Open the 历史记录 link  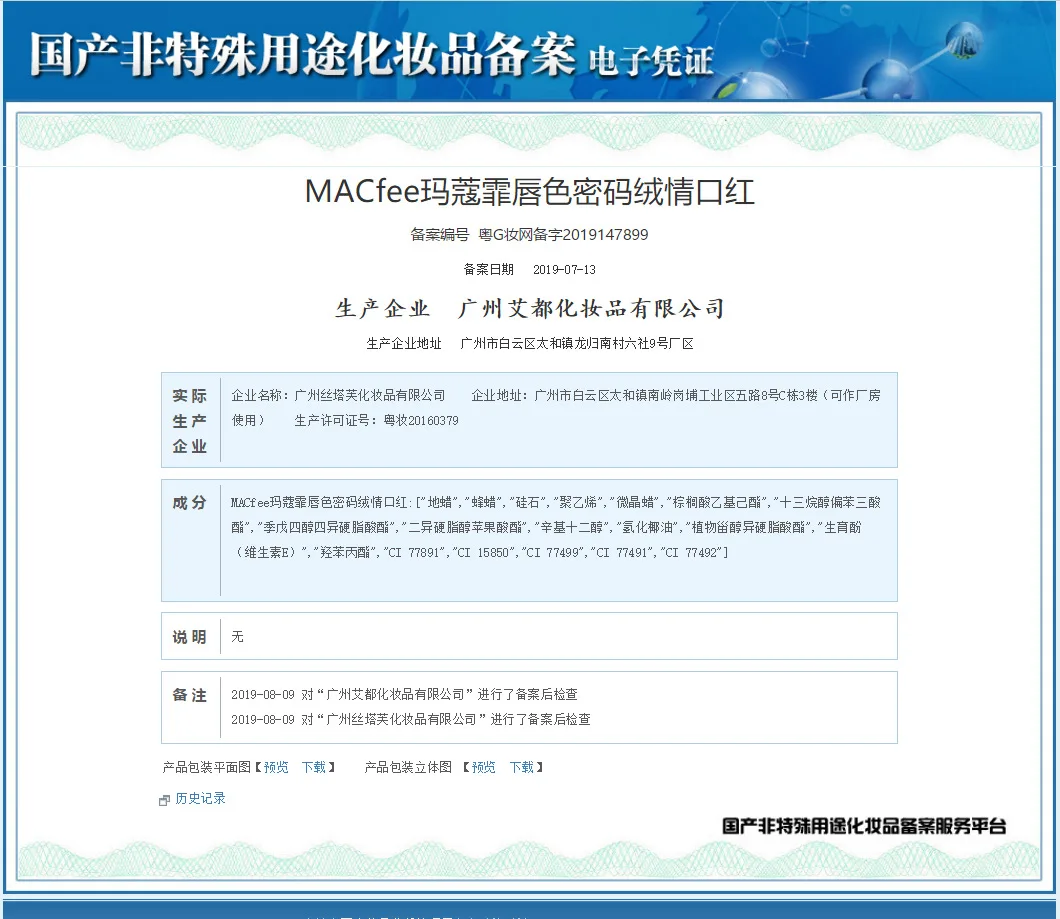200,799
